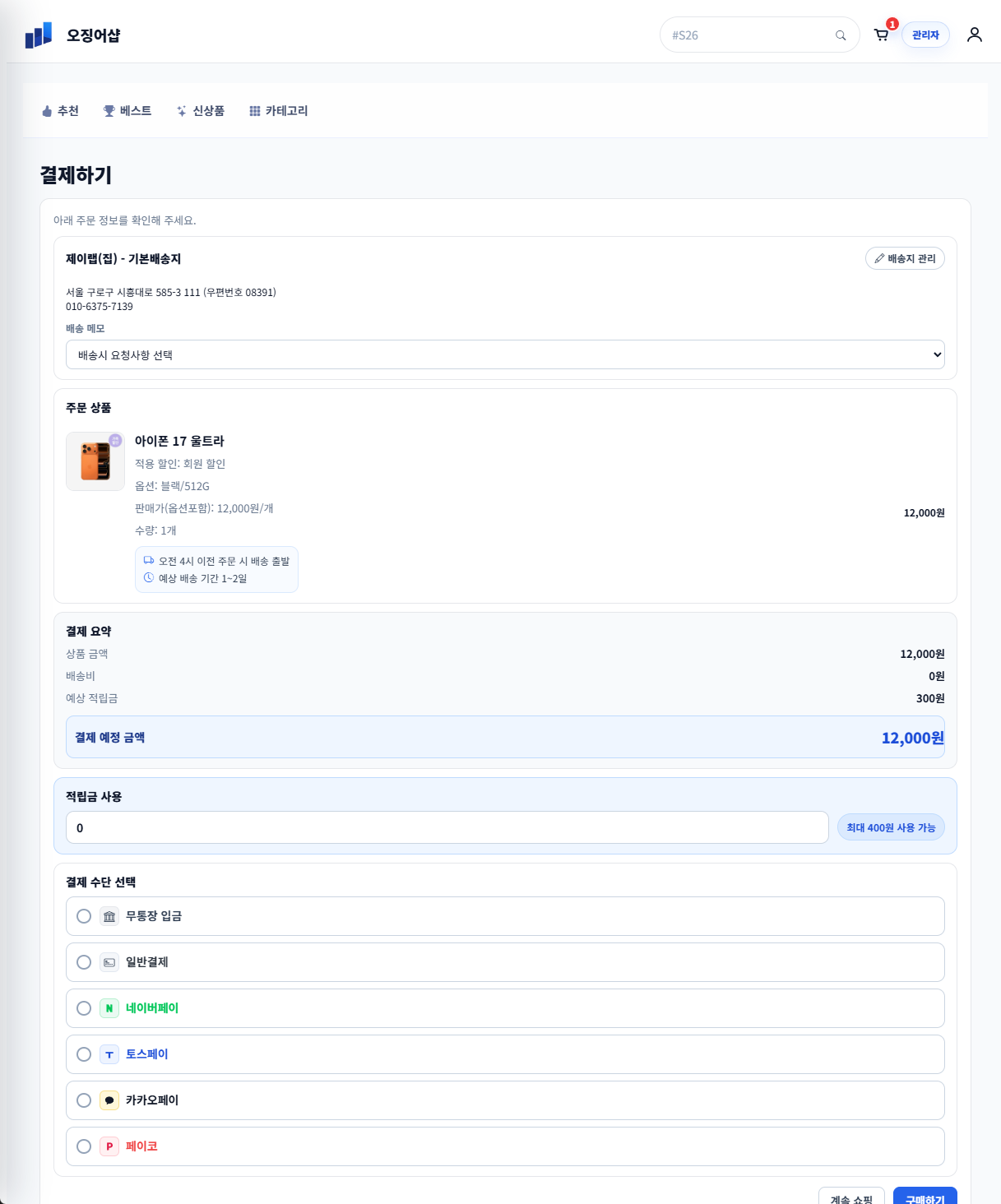Viewport: 1001px width, 1204px height.
Task: Click the KakaoPay logo icon
Action: [109, 1100]
